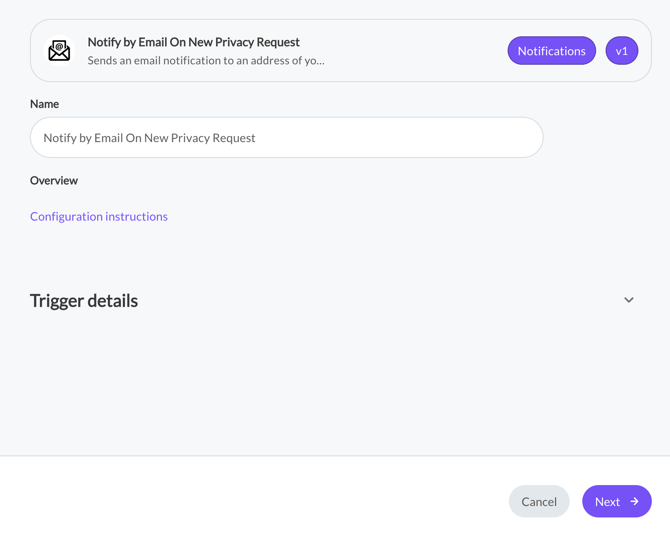Click the Name field label
This screenshot has width=670, height=536.
pyautogui.click(x=44, y=104)
